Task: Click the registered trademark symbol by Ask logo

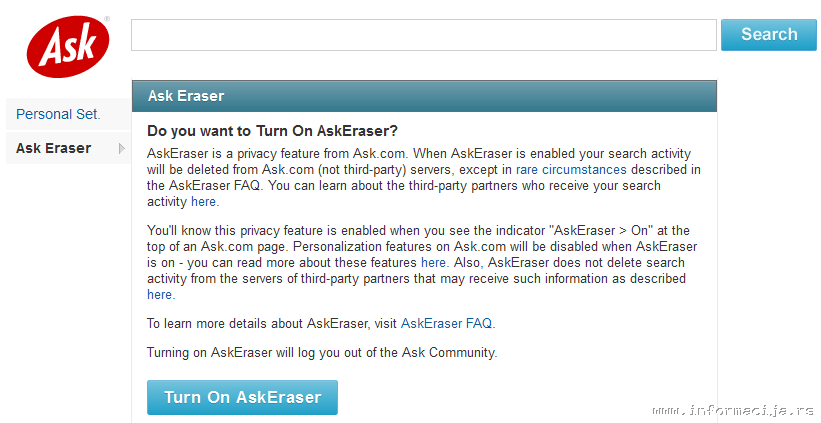Action: (107, 19)
